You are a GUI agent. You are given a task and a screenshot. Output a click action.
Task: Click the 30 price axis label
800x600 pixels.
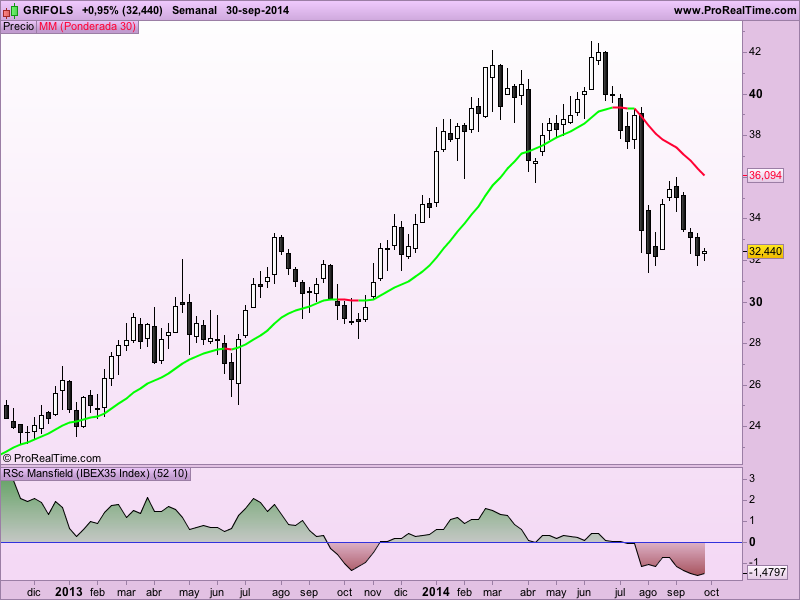tap(755, 302)
